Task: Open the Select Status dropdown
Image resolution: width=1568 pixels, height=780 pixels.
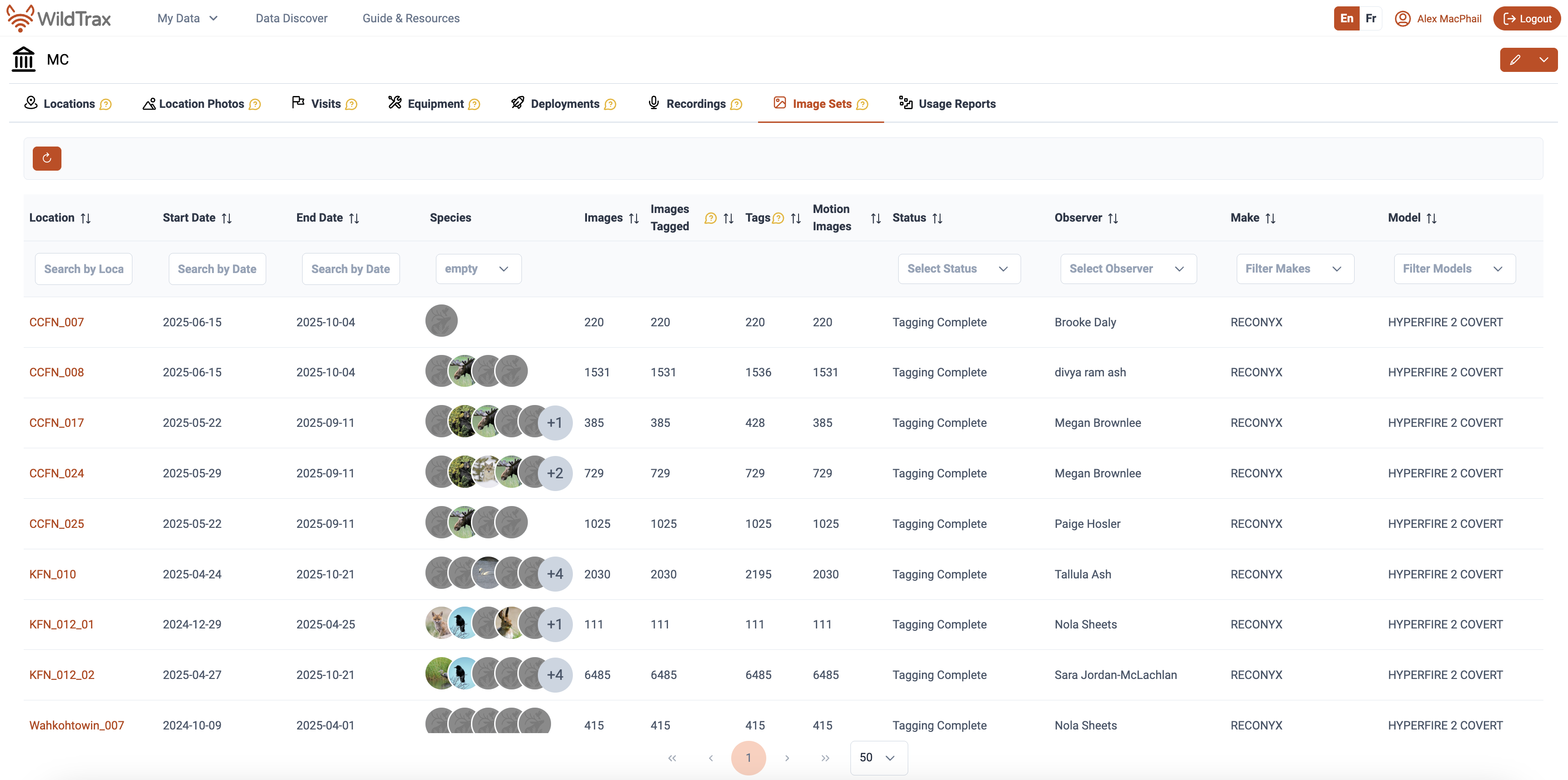Action: point(959,268)
